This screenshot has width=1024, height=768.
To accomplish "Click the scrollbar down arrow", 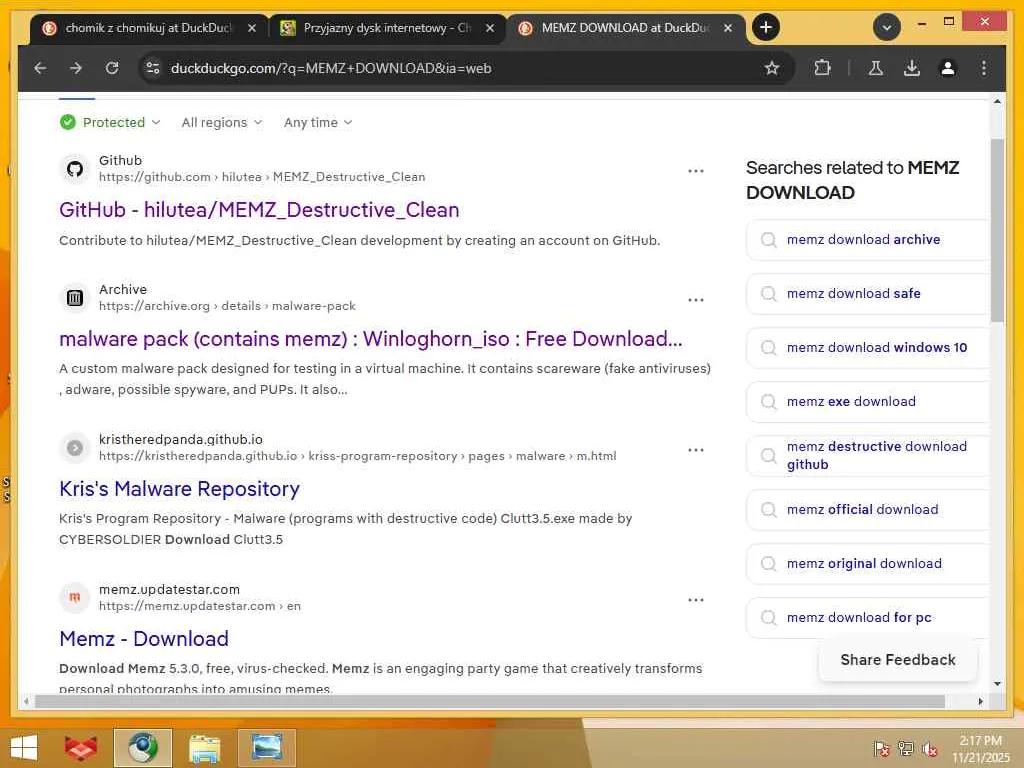I will (x=997, y=684).
